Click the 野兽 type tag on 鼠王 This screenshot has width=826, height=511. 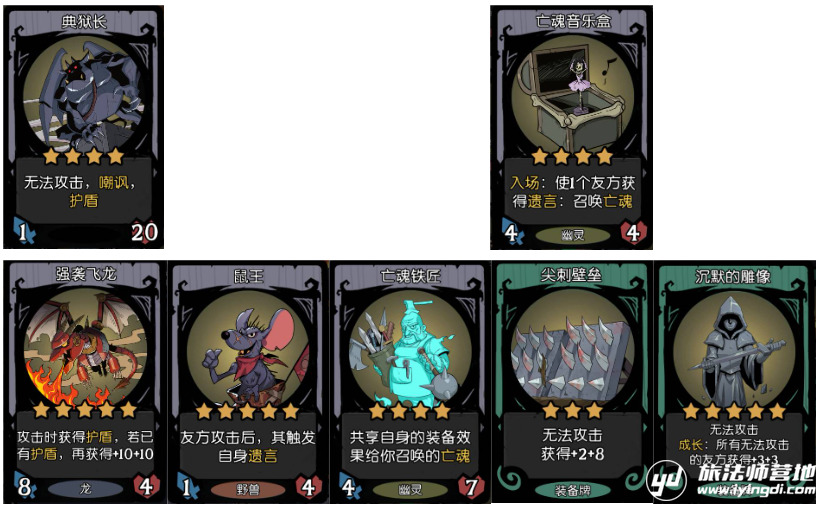248,489
